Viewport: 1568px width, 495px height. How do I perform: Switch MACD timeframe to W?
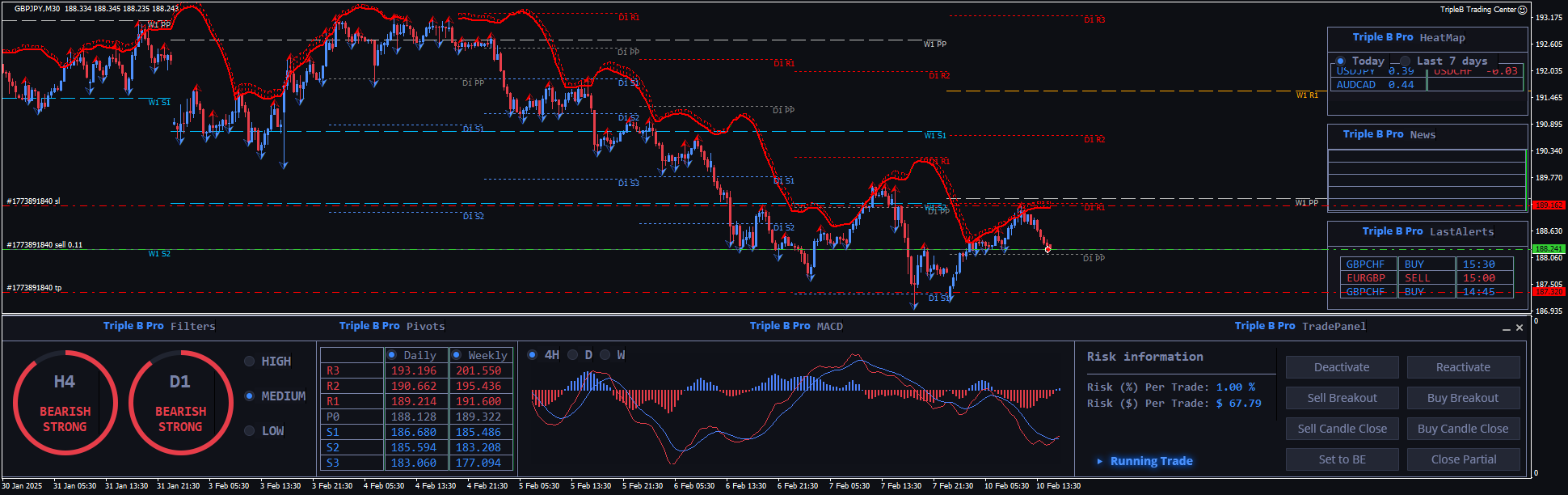pos(605,355)
